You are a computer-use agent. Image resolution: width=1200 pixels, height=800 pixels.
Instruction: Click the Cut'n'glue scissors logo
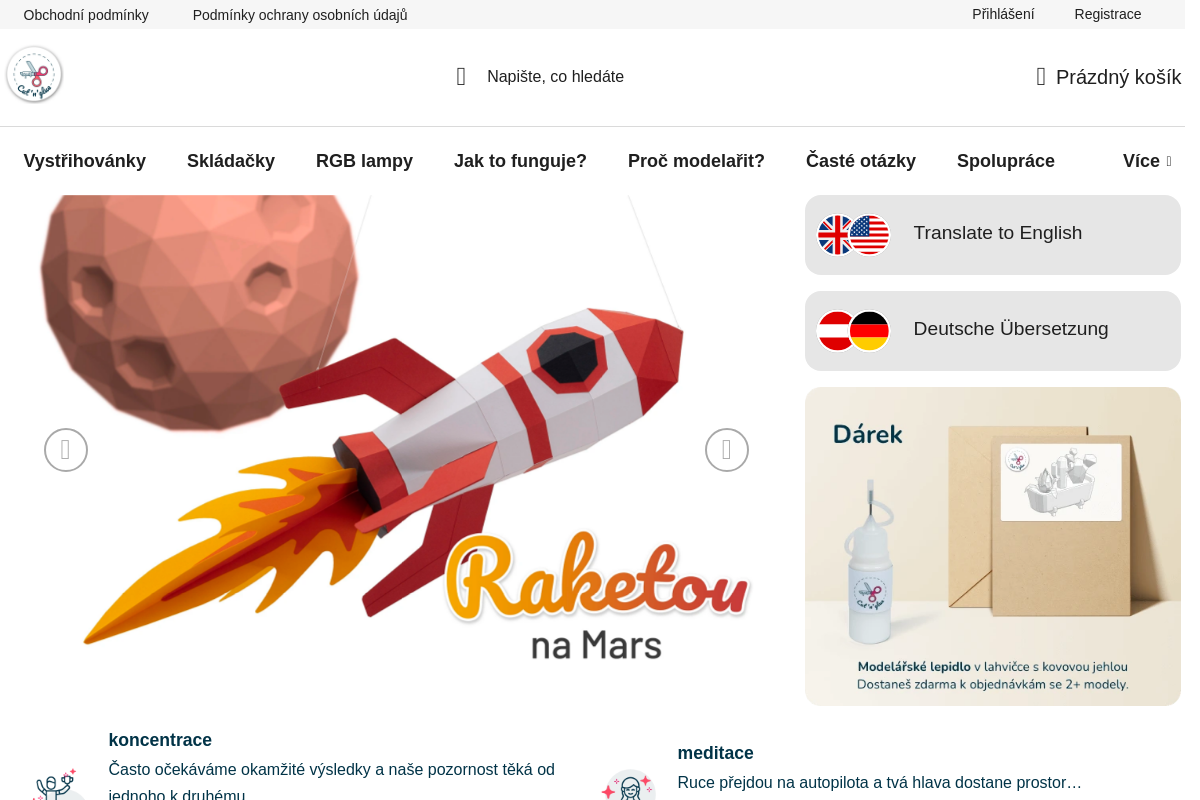34,75
